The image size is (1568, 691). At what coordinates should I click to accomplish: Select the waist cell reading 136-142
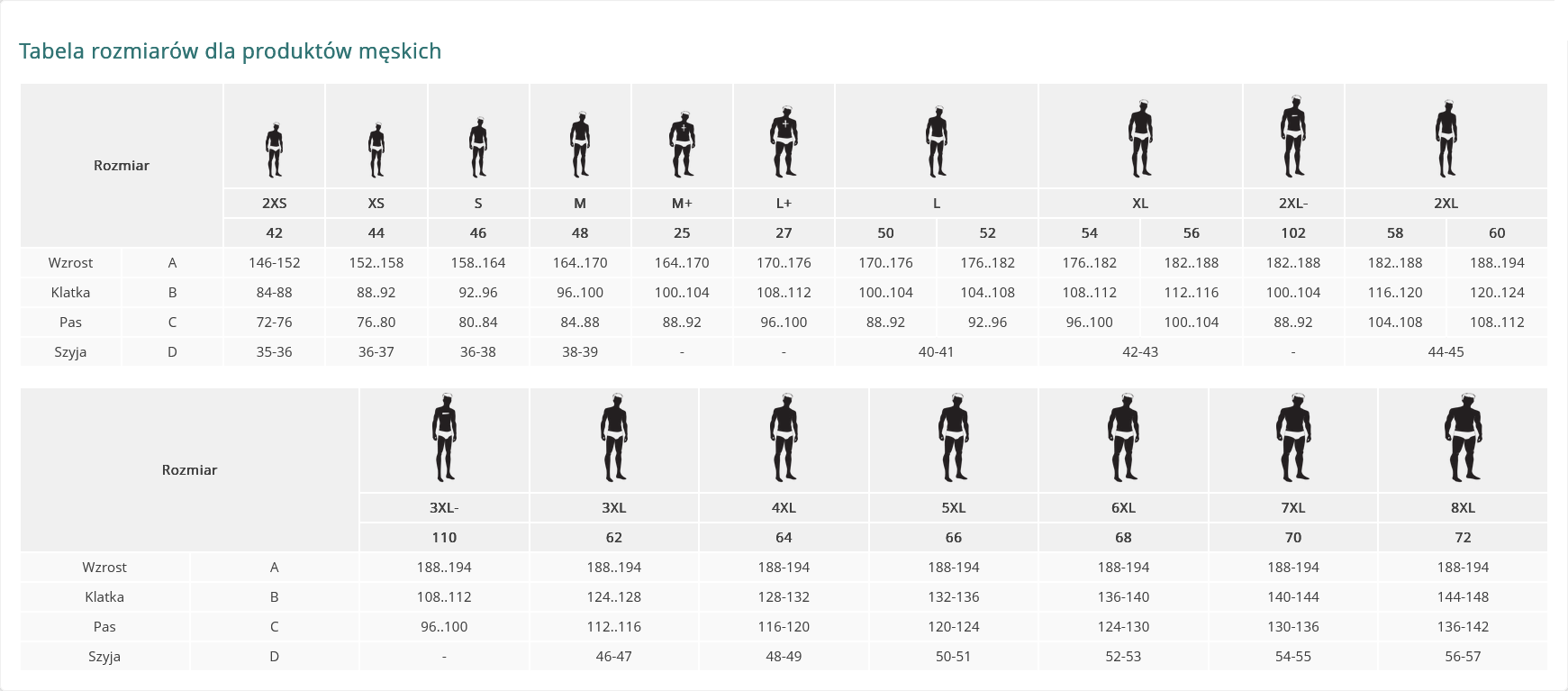click(1463, 627)
